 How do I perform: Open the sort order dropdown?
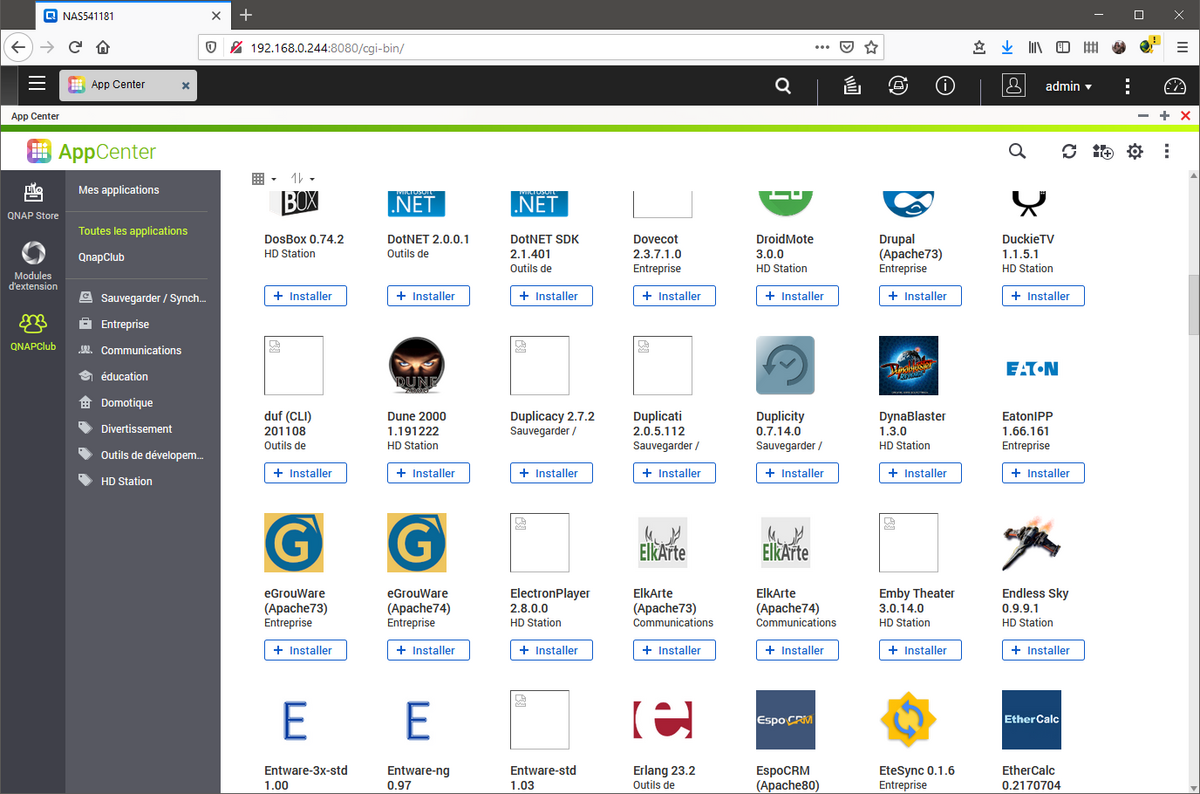coord(302,178)
